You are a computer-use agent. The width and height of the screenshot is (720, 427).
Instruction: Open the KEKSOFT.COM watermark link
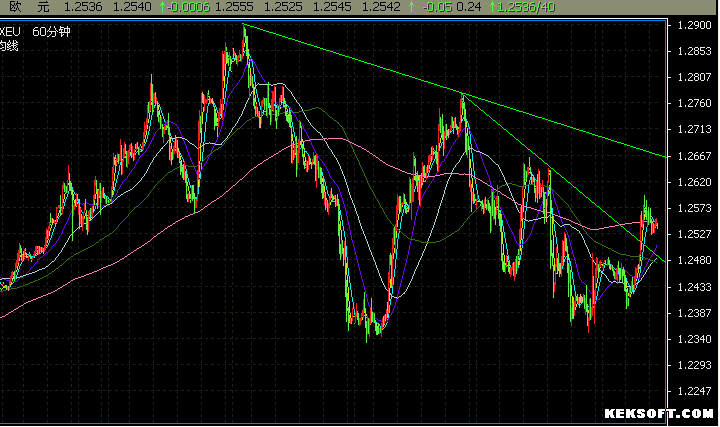[x=659, y=413]
